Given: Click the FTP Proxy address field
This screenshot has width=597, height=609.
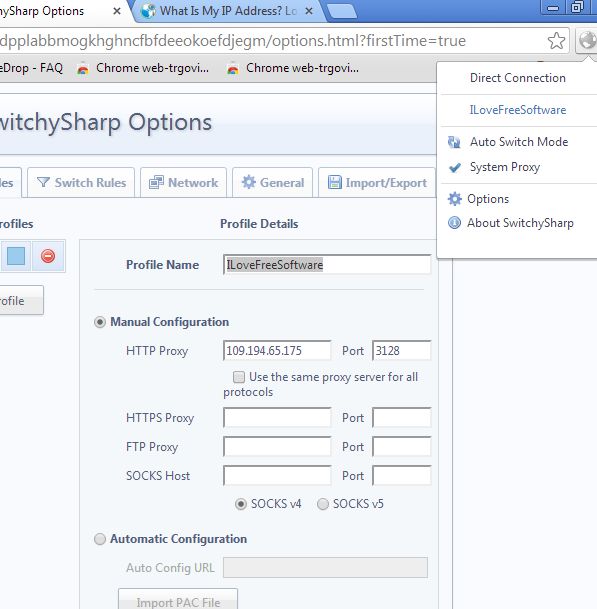Looking at the screenshot, I should pos(277,447).
